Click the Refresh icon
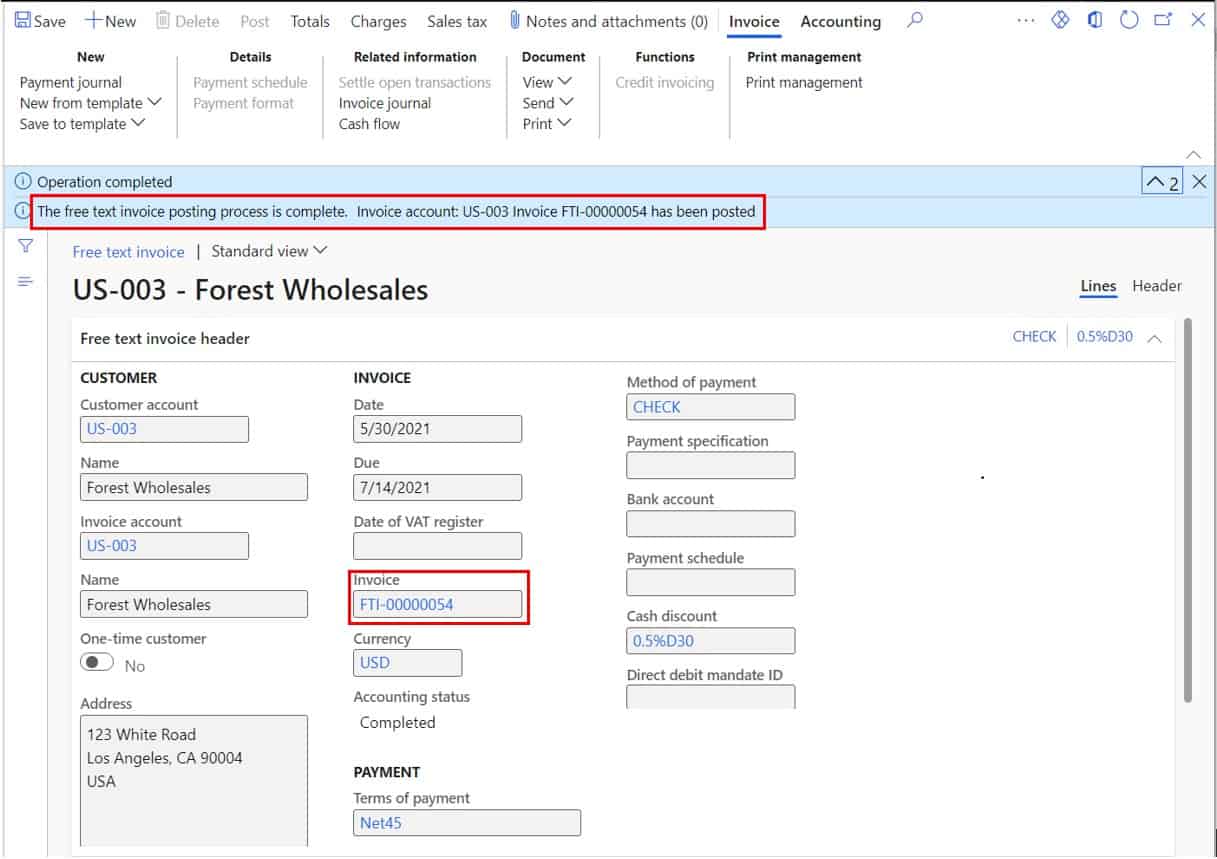 coord(1129,19)
